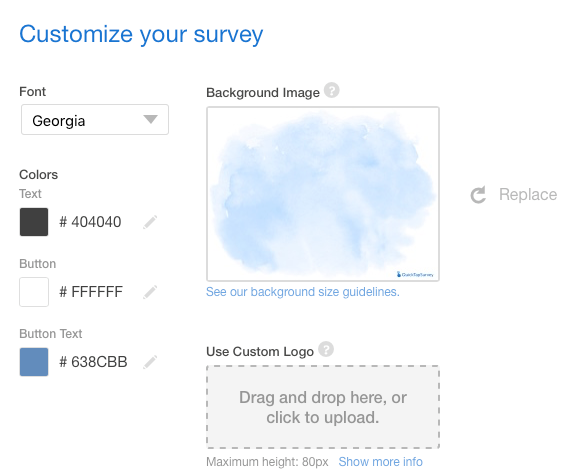Click the Background Image help question mark icon
This screenshot has width=585, height=476.
(x=331, y=90)
